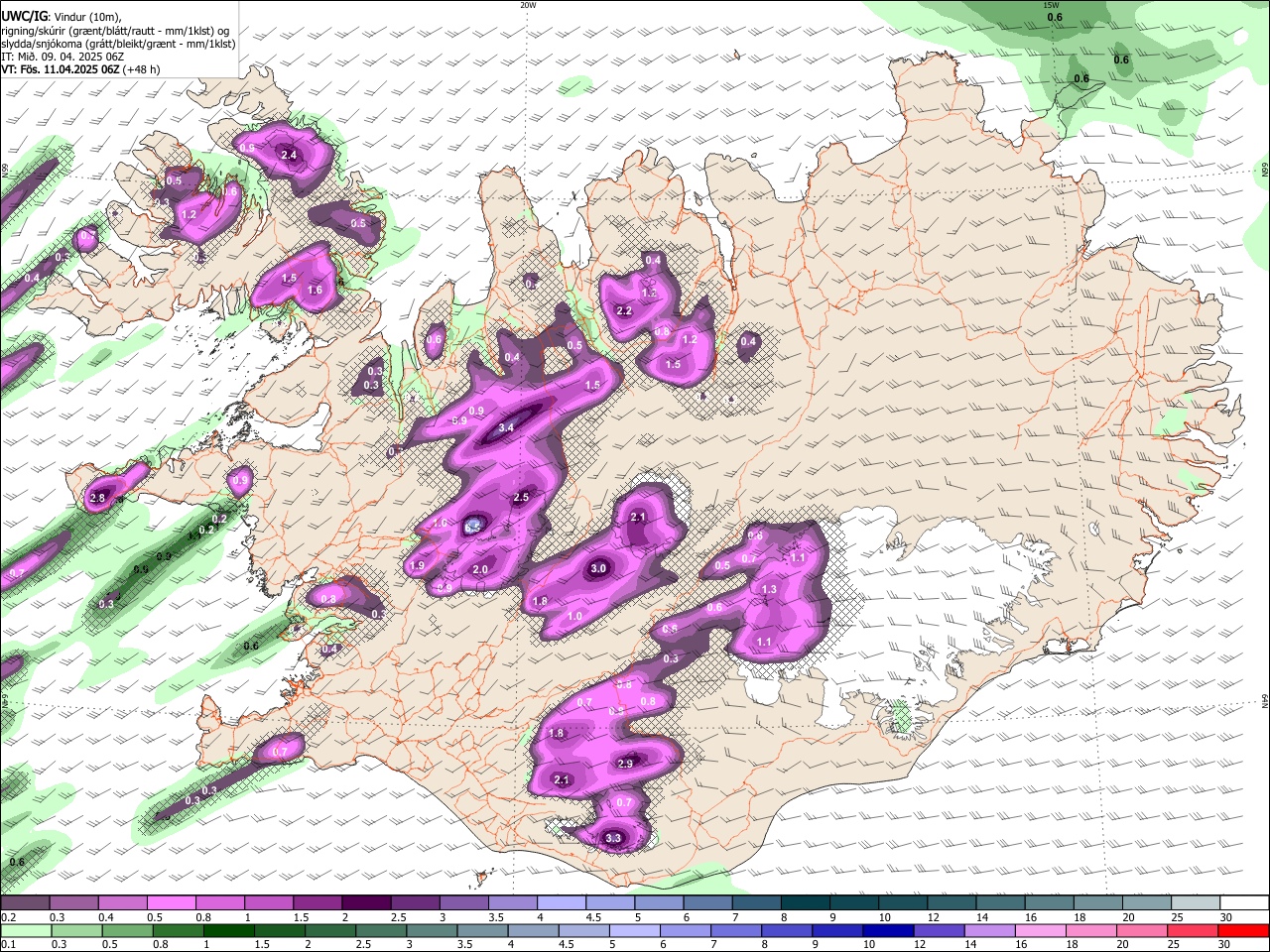The width and height of the screenshot is (1270, 952).
Task: Click the '2.2' value in the north
Action: click(624, 311)
